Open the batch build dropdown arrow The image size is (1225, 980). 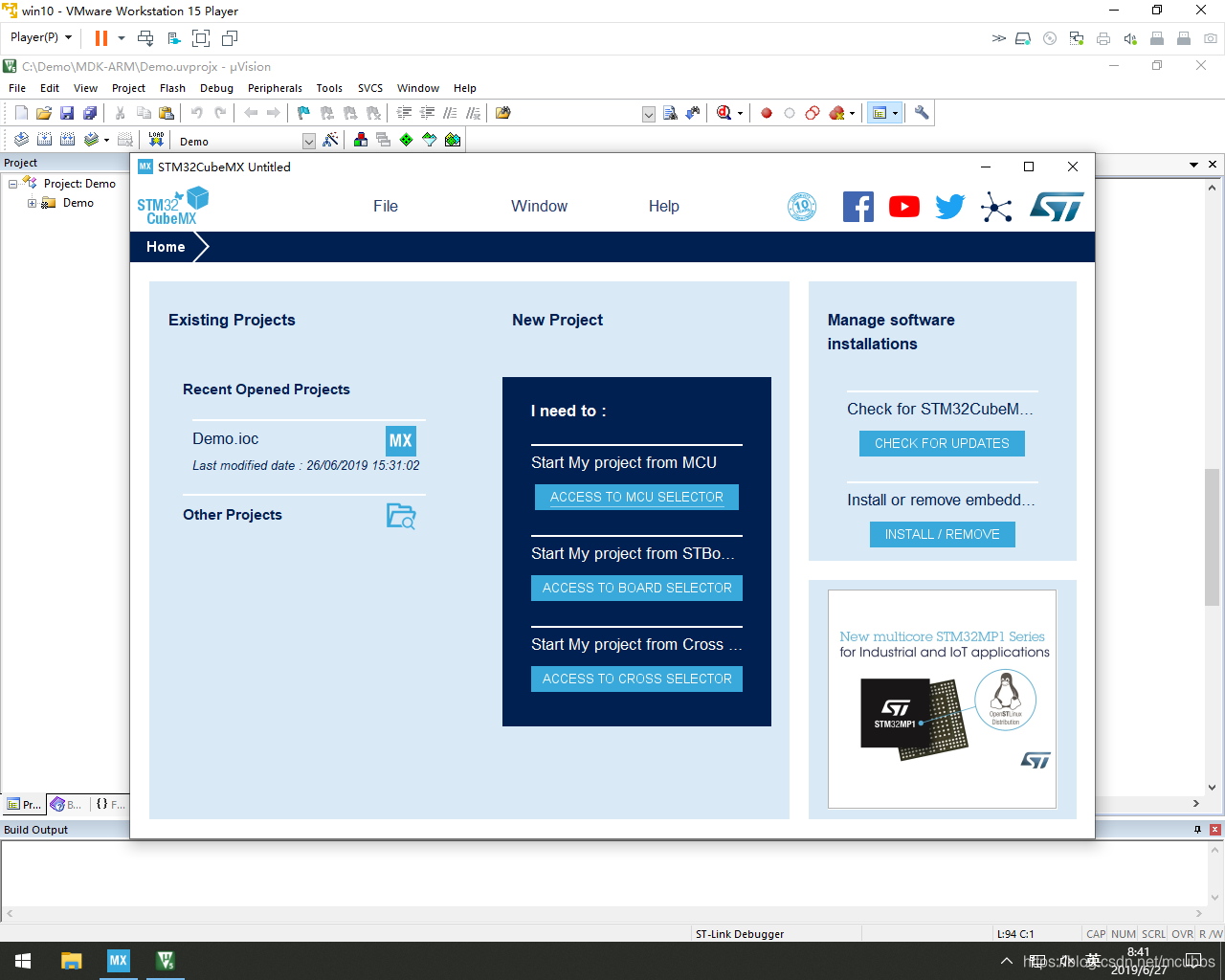point(106,140)
